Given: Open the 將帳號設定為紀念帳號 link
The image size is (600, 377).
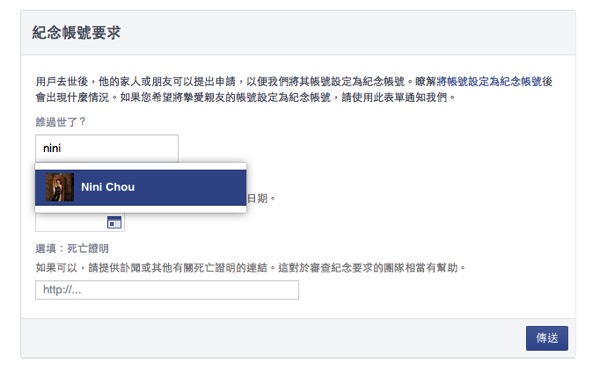Looking at the screenshot, I should 489,82.
